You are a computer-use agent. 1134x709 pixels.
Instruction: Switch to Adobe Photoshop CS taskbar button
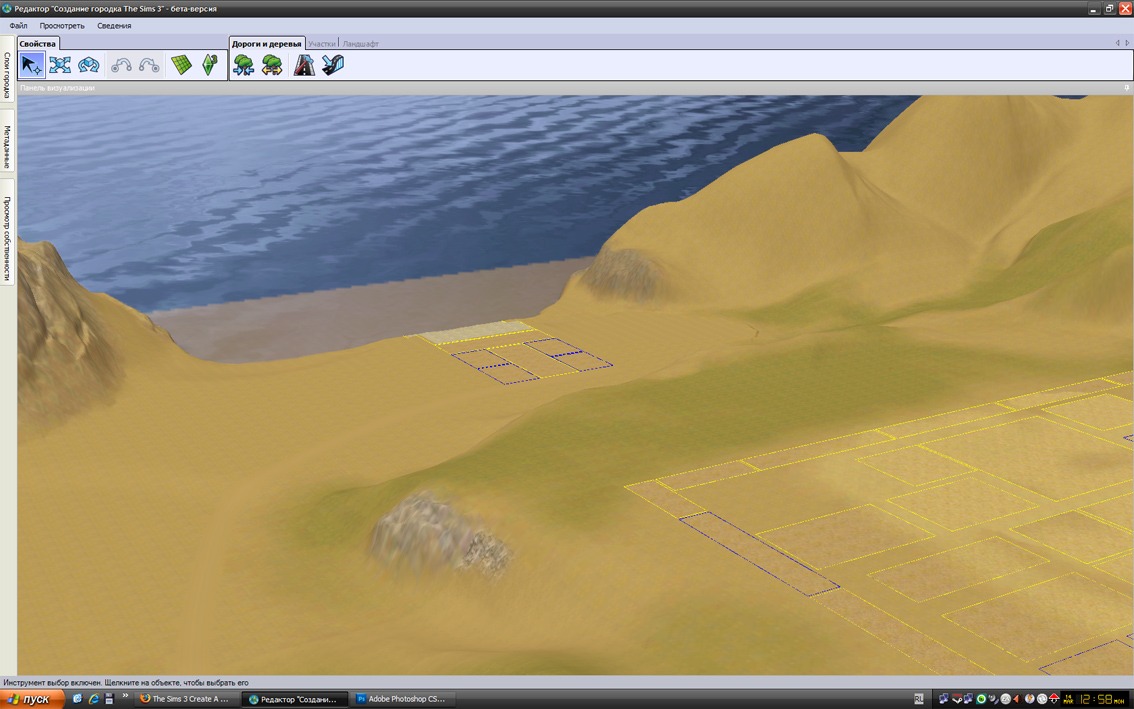(x=401, y=699)
